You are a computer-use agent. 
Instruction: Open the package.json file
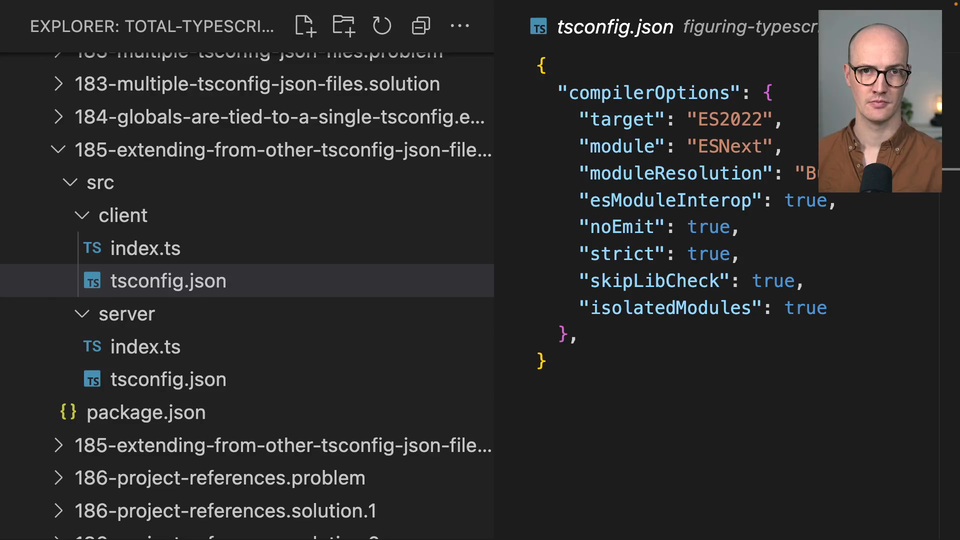[146, 412]
